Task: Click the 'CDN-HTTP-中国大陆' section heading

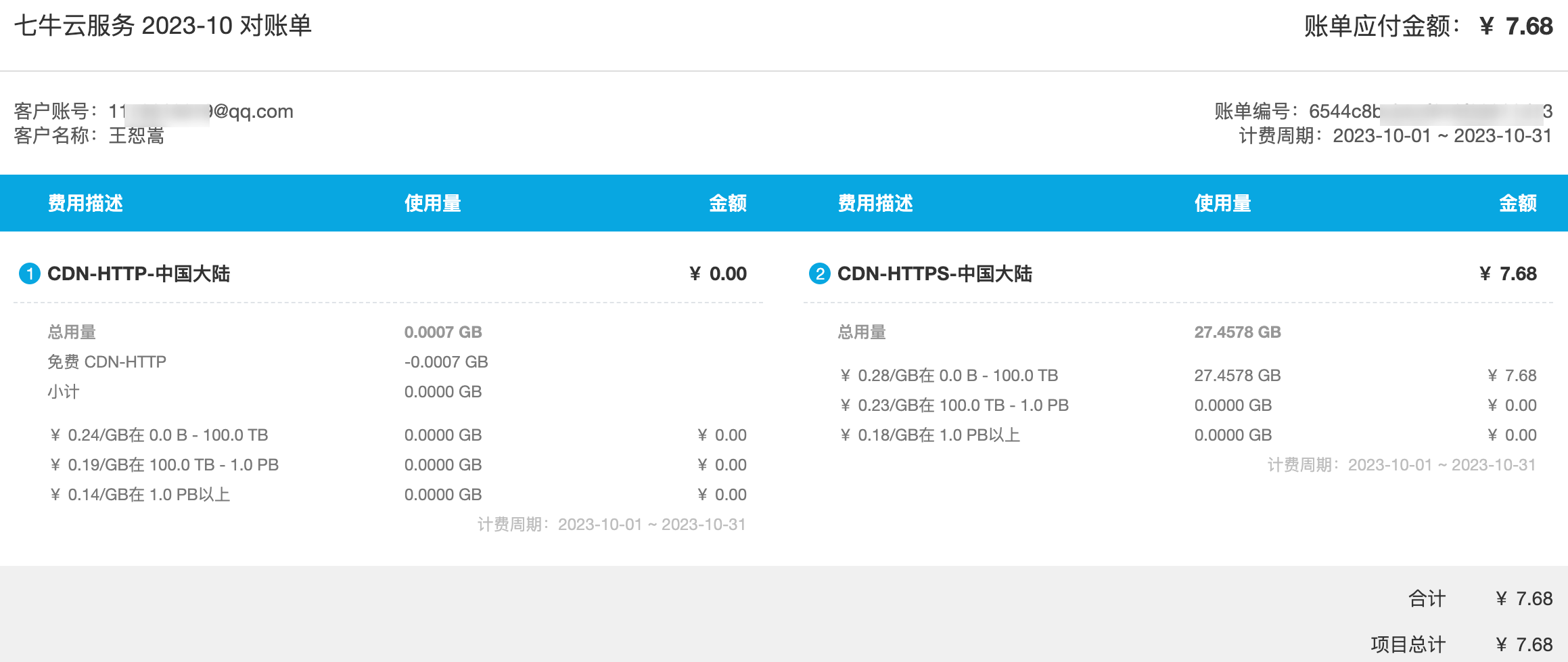Action: pyautogui.click(x=139, y=273)
